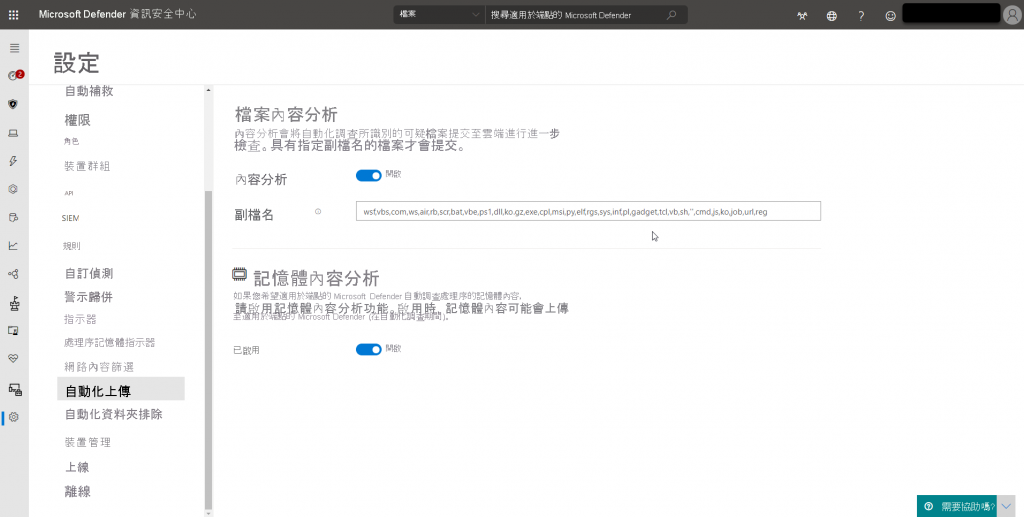Click the Microsoft Defender 資訊安全中心 title

point(118,14)
